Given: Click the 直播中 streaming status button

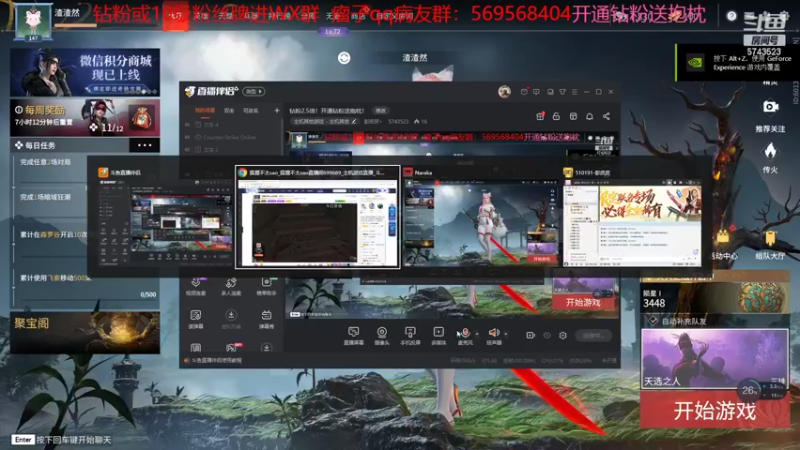Looking at the screenshot, I should coord(594,335).
